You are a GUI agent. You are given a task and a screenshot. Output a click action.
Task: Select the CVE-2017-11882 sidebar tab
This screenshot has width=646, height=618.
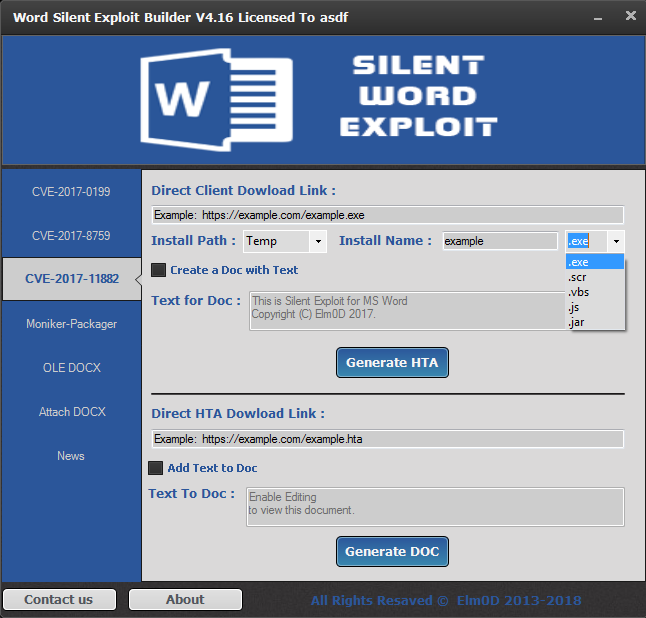(x=71, y=279)
